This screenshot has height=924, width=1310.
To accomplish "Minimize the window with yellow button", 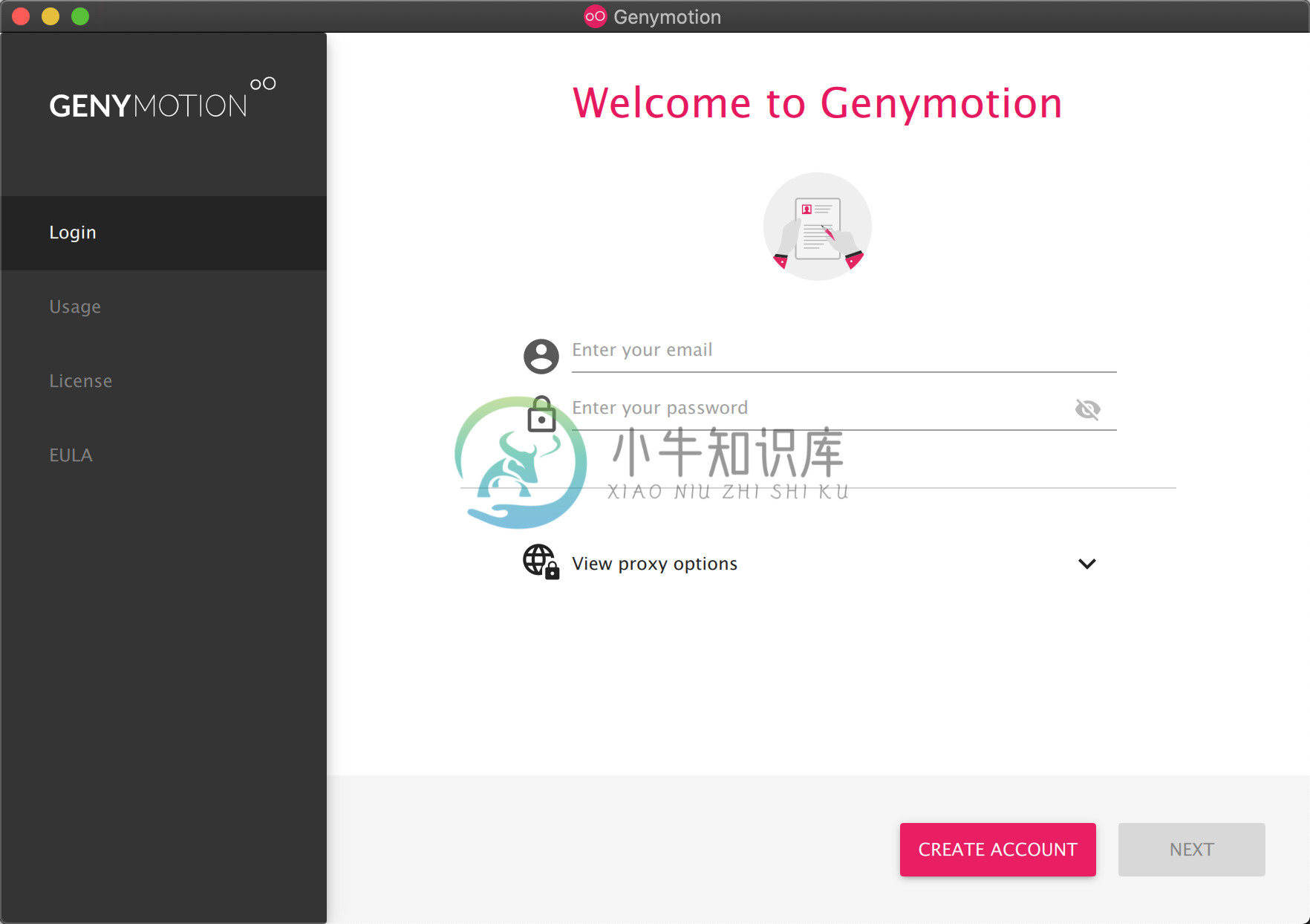I will pos(50,16).
